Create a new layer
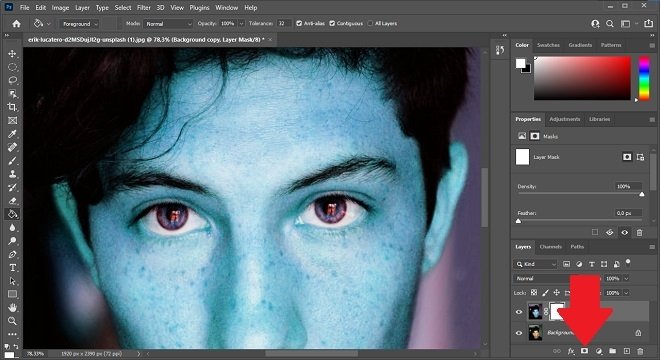This screenshot has width=660, height=360. point(626,351)
